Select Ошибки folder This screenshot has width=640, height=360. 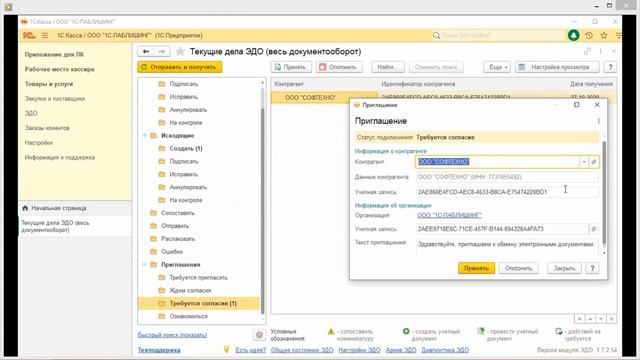click(172, 251)
